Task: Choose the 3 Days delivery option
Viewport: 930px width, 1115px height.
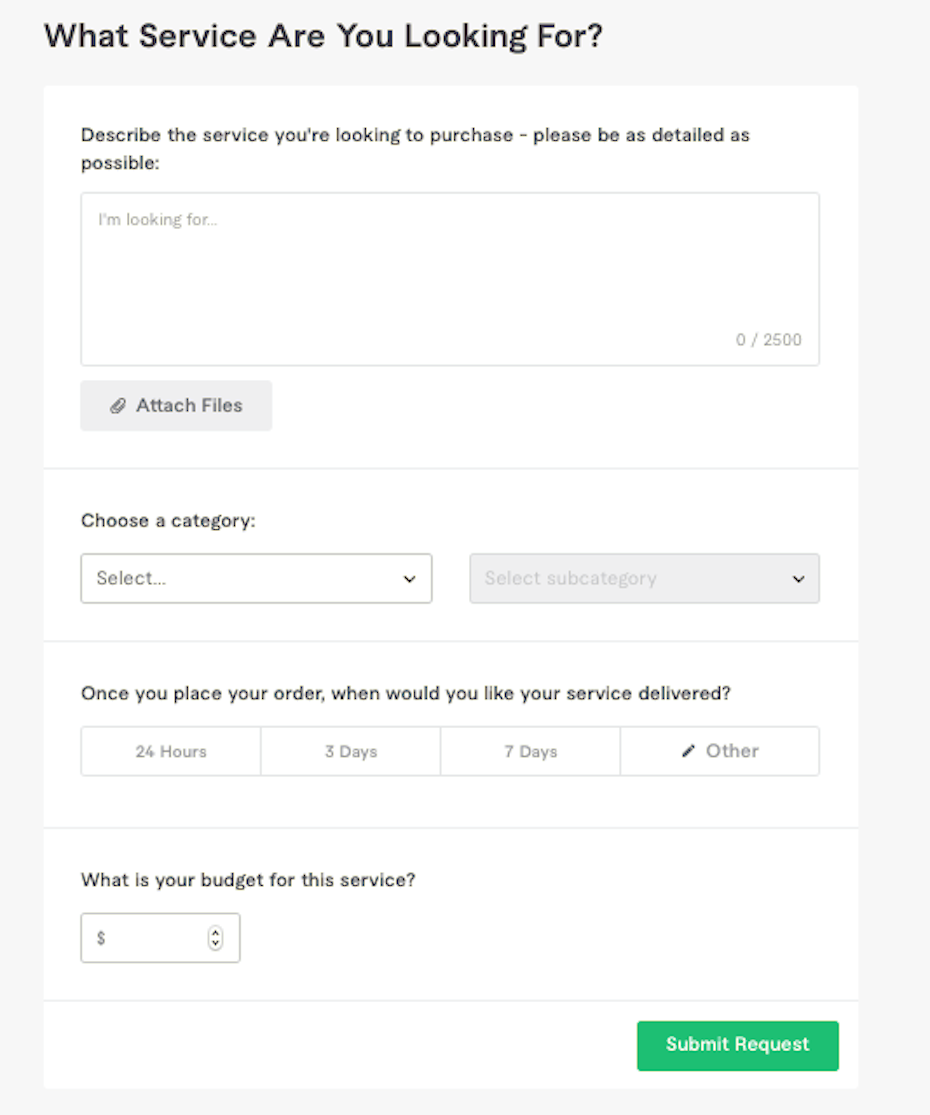Action: pyautogui.click(x=351, y=751)
